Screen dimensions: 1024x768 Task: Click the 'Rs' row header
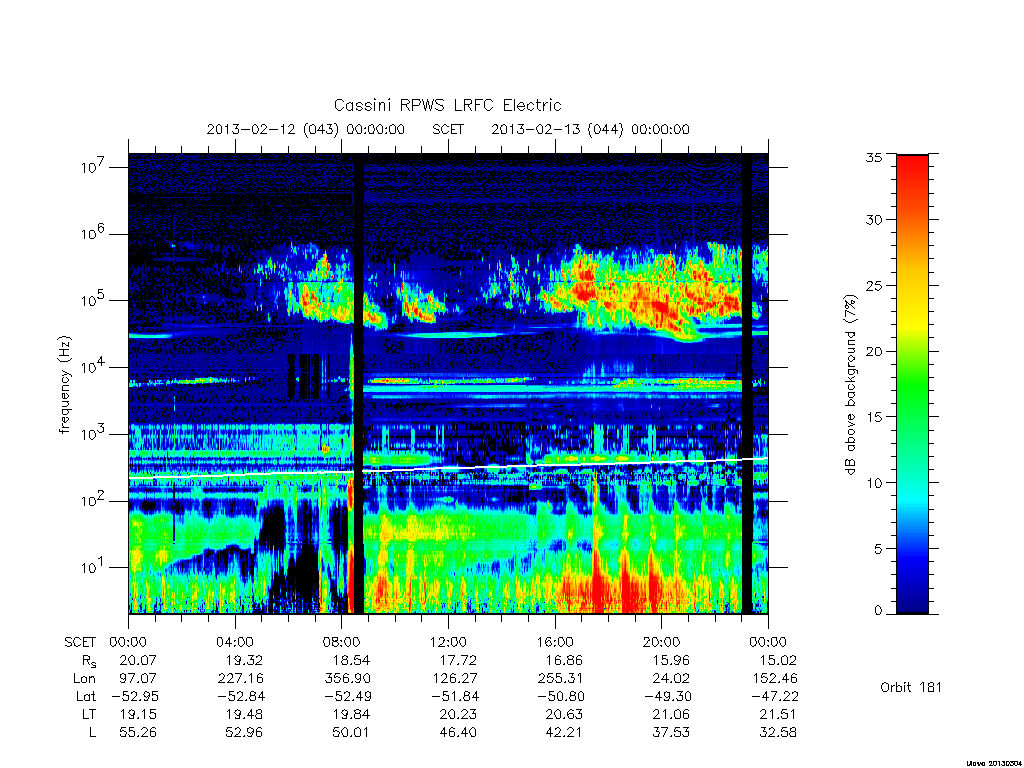pyautogui.click(x=89, y=661)
